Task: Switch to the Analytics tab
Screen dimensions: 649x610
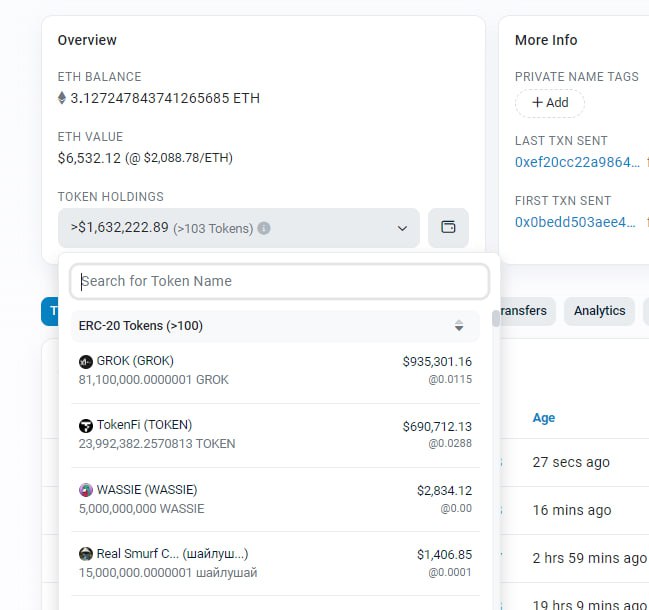Action: click(x=599, y=311)
